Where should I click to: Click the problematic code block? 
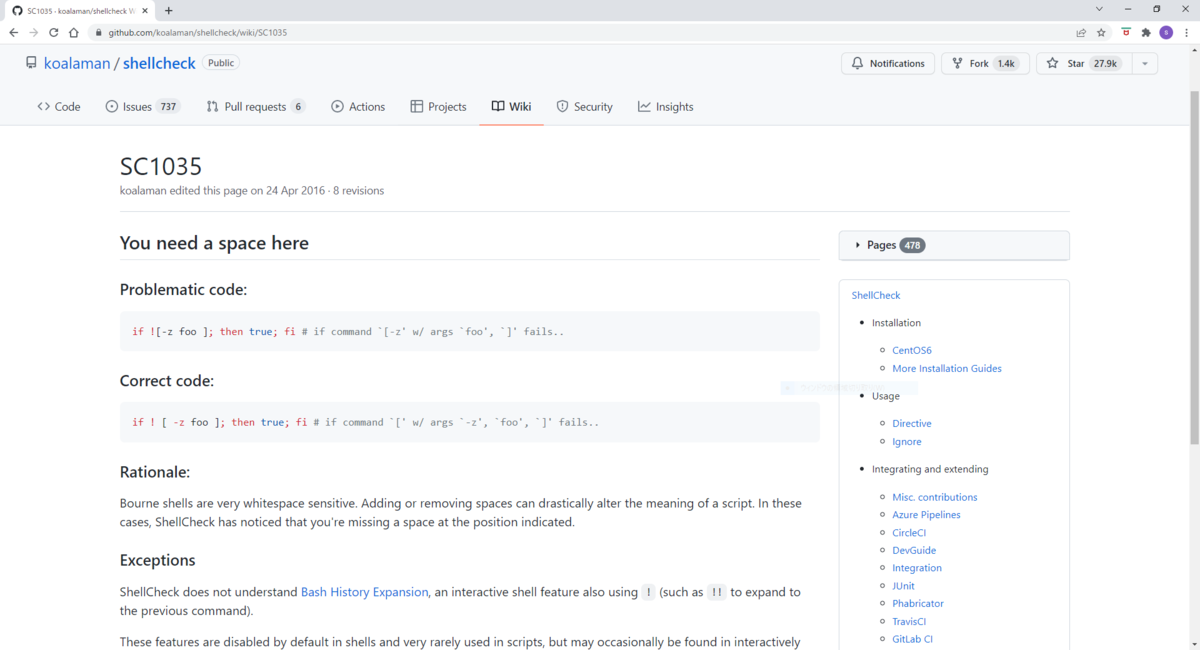pos(469,331)
